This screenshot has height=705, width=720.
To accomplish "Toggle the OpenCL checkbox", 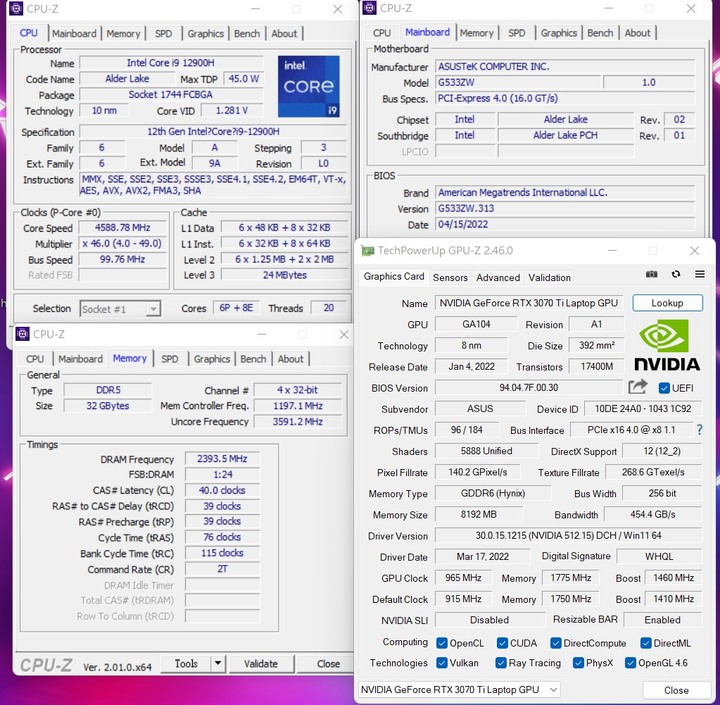I will pos(442,643).
